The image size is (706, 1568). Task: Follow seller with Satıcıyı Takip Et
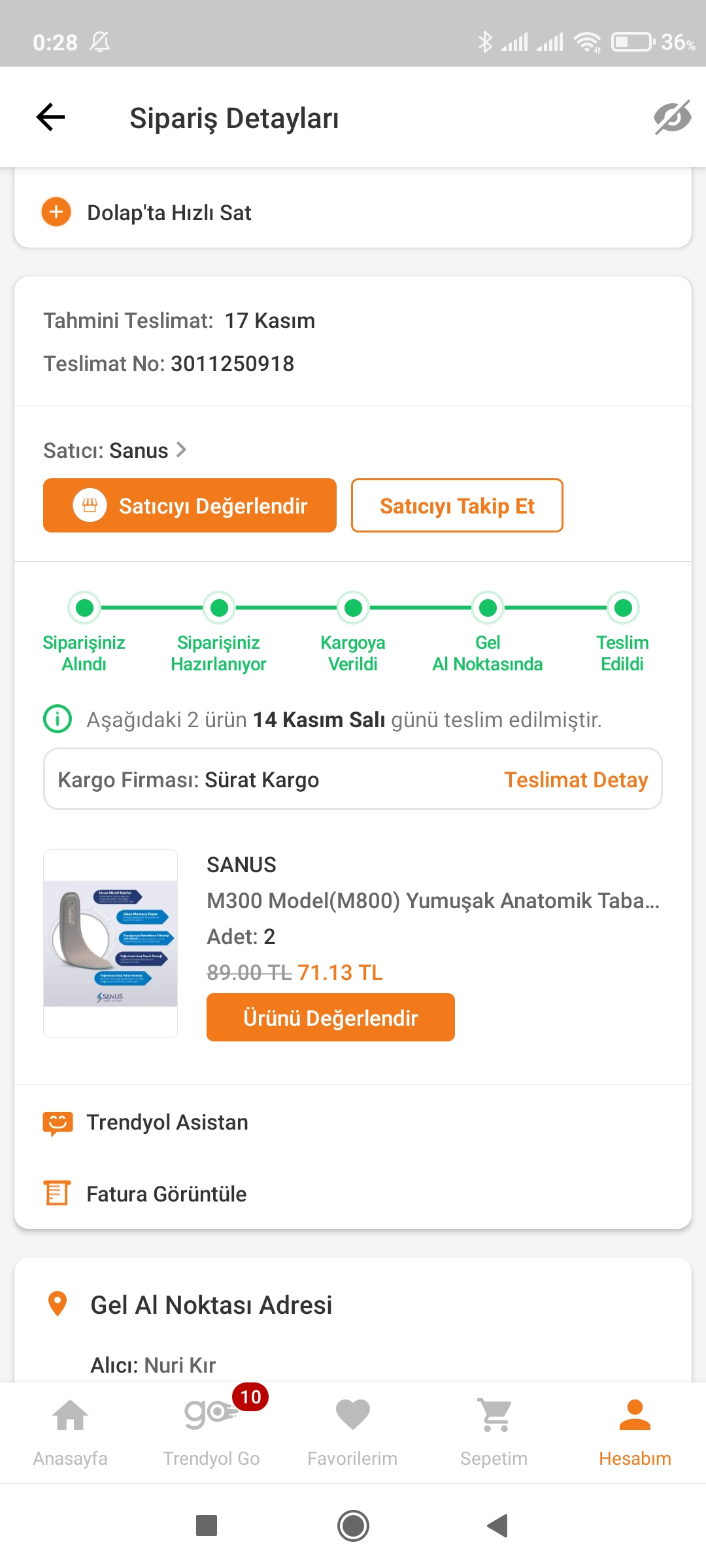click(457, 506)
